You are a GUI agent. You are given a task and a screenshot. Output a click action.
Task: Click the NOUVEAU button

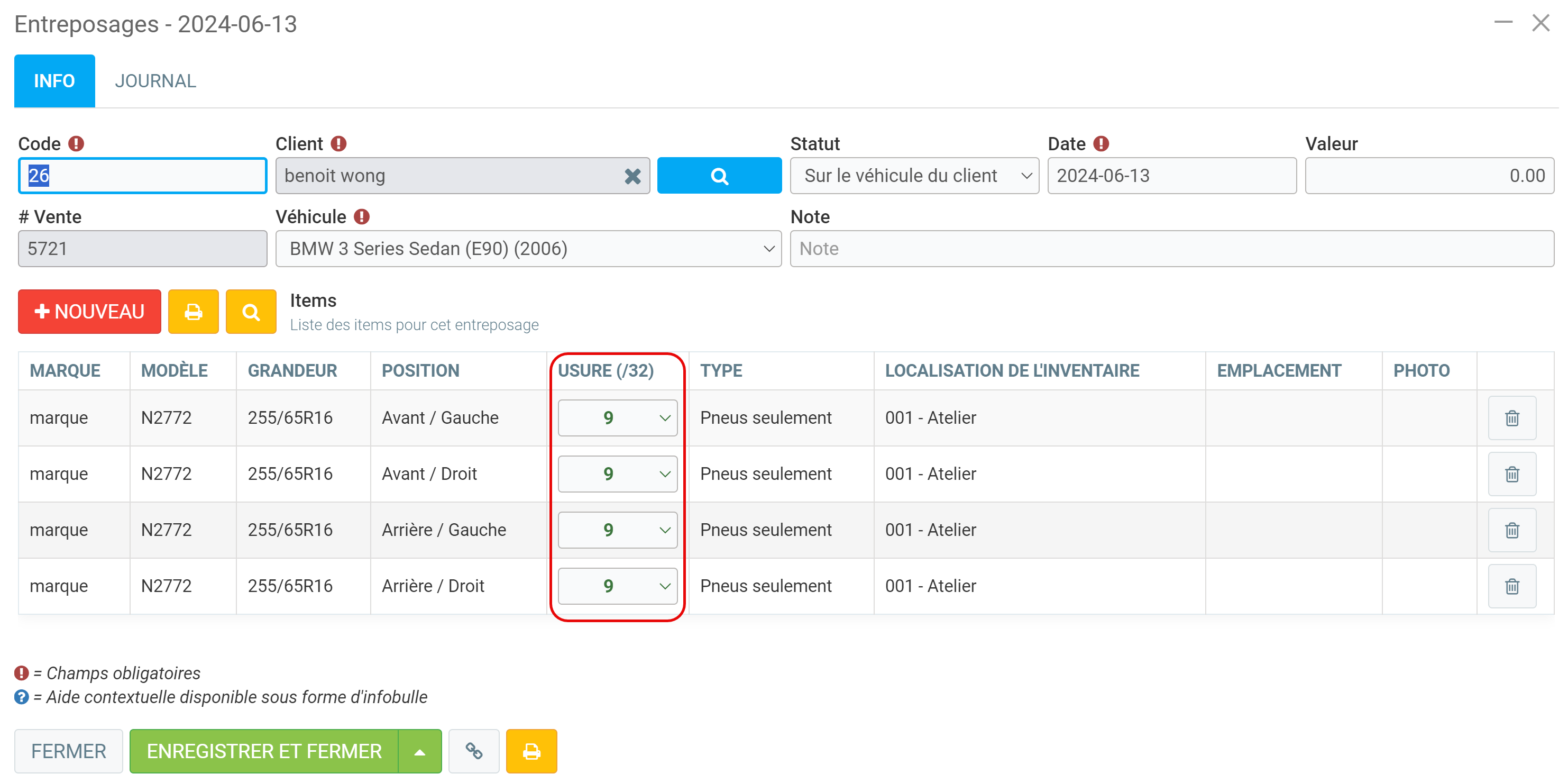(89, 312)
